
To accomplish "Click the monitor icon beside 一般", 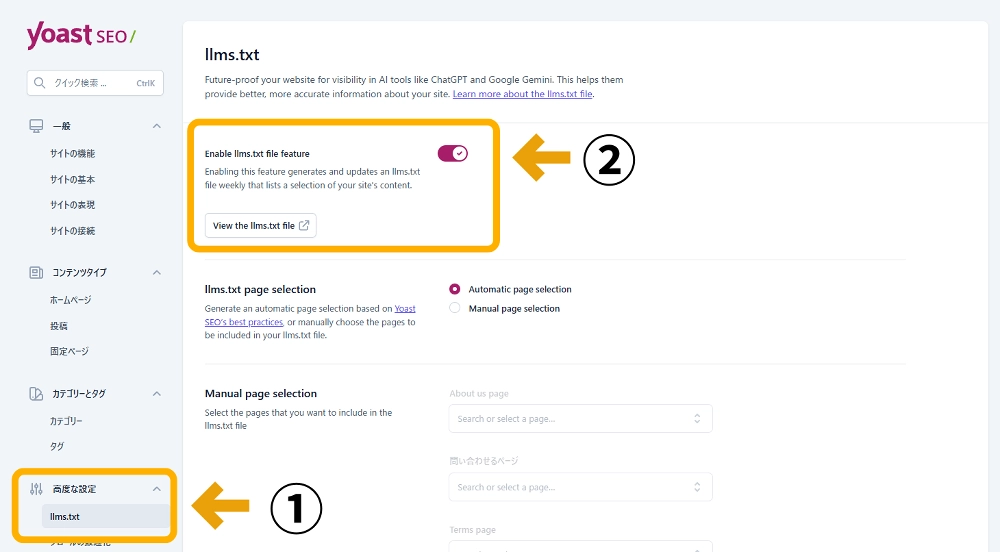I will coord(36,126).
